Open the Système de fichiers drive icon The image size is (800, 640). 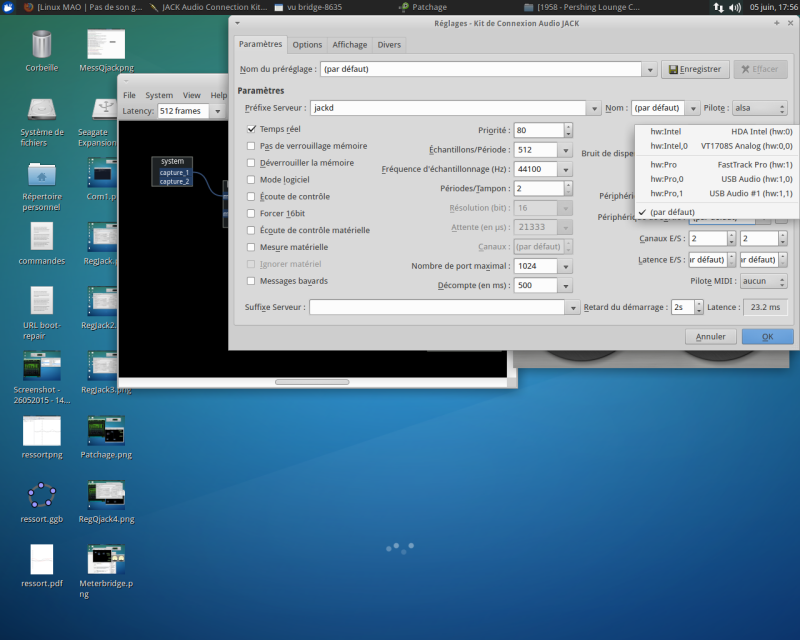coord(41,109)
